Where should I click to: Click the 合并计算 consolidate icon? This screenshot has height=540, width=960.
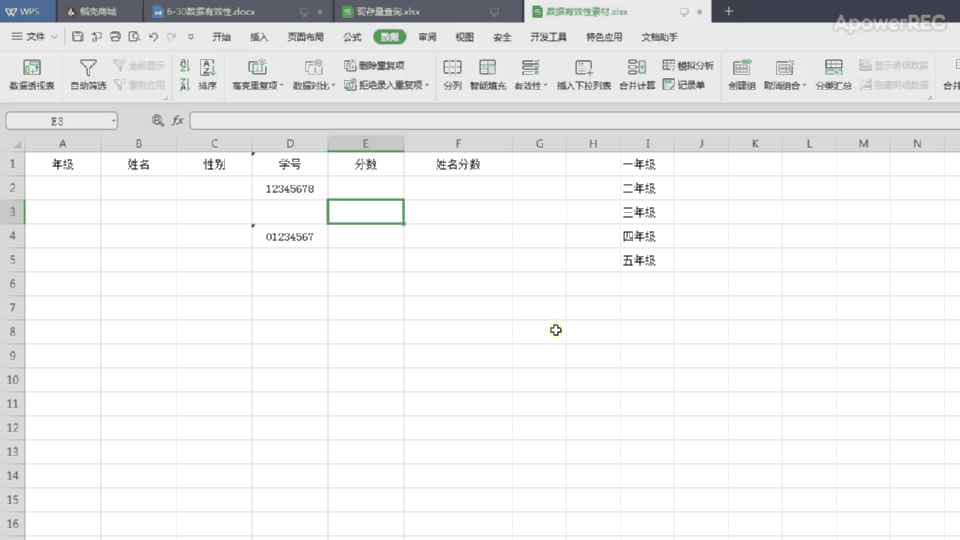[x=636, y=74]
